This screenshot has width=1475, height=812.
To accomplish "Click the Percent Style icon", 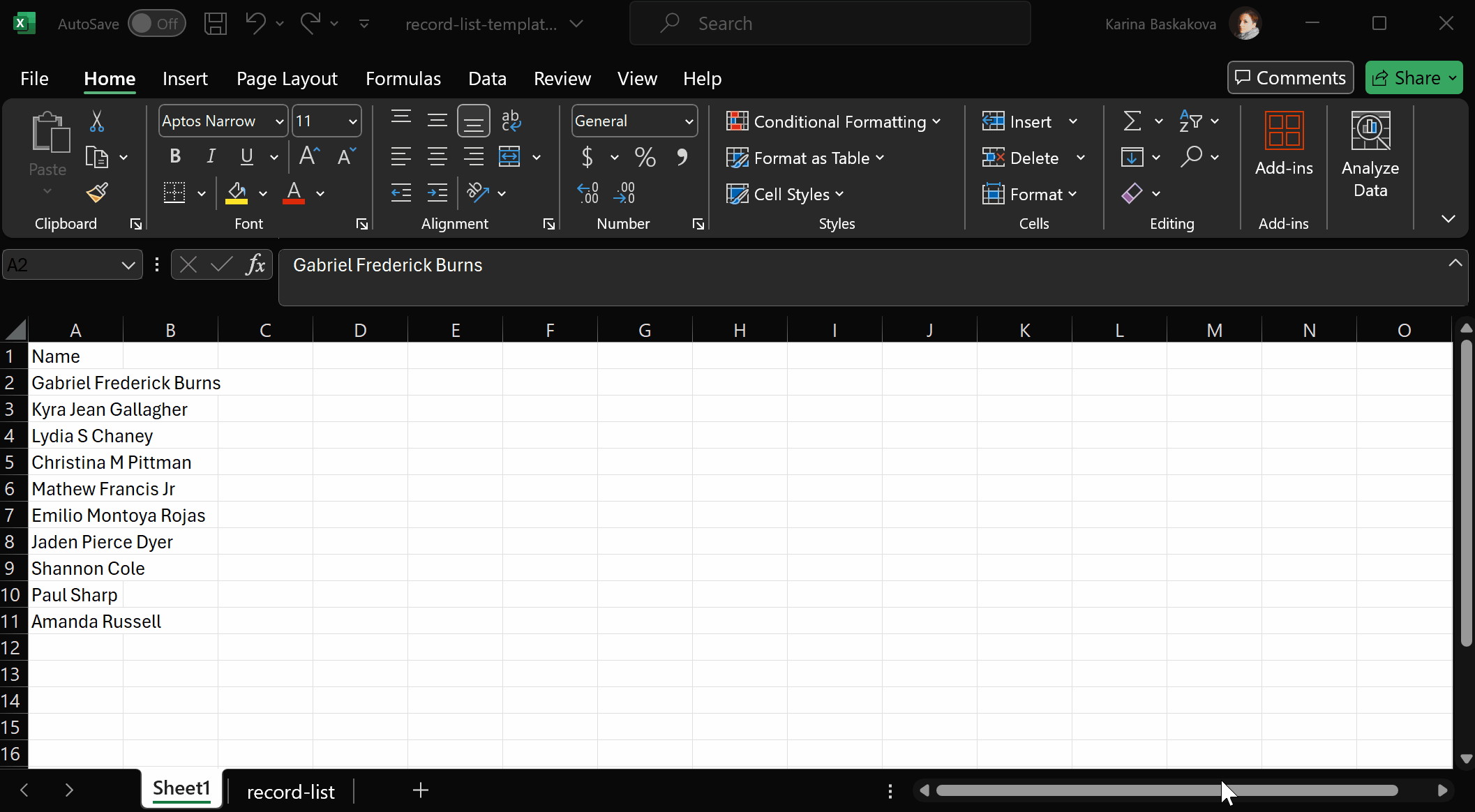I will pyautogui.click(x=645, y=157).
